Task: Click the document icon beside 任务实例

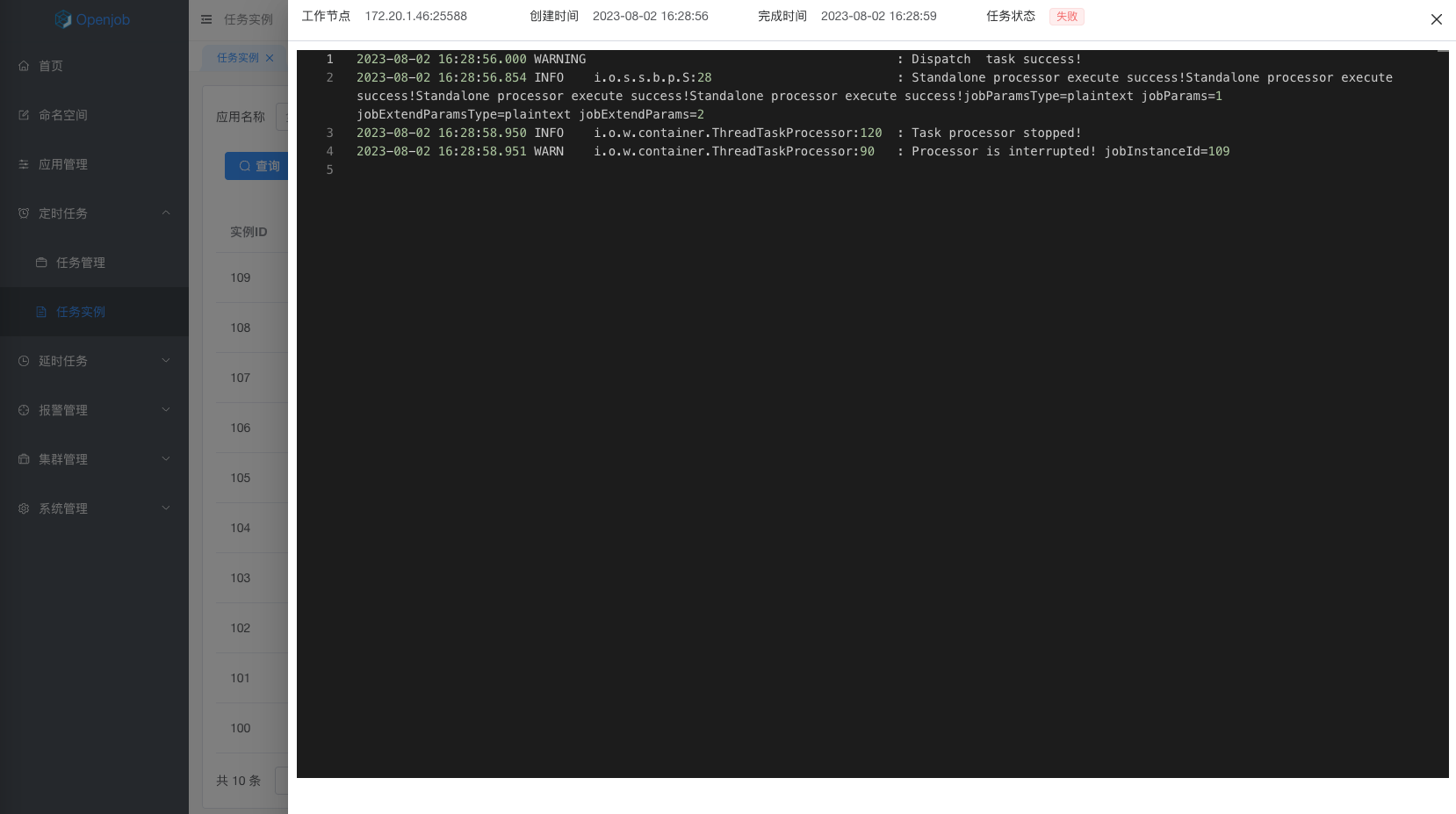Action: coord(41,312)
